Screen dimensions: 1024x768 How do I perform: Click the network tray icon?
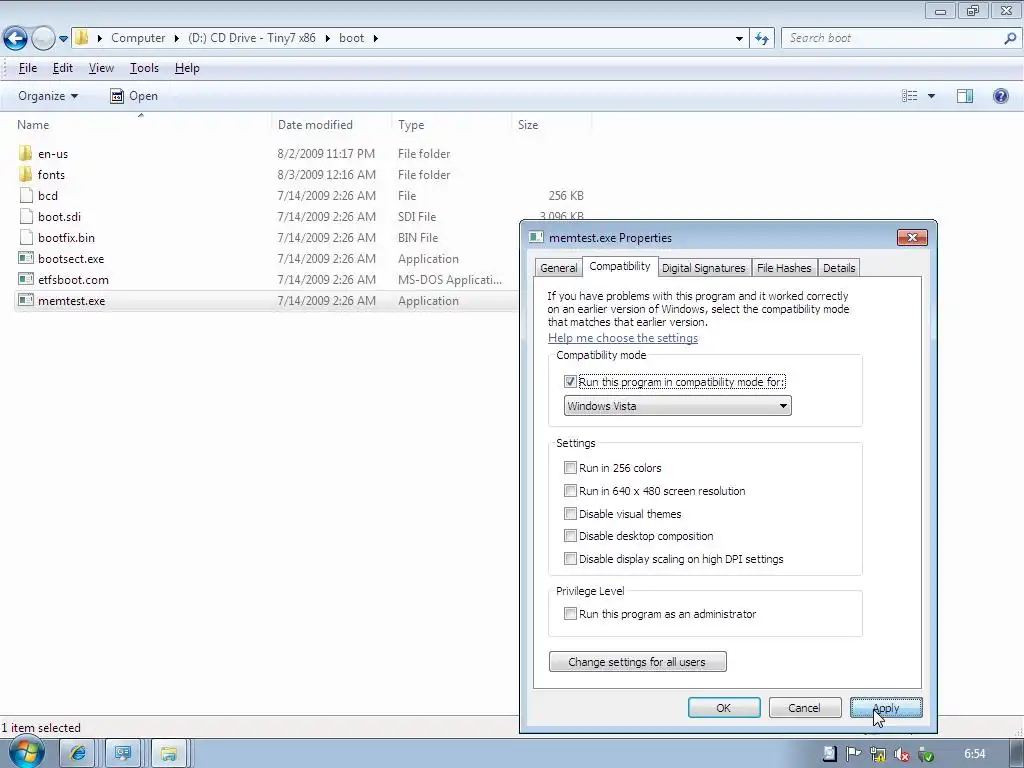[x=877, y=754]
